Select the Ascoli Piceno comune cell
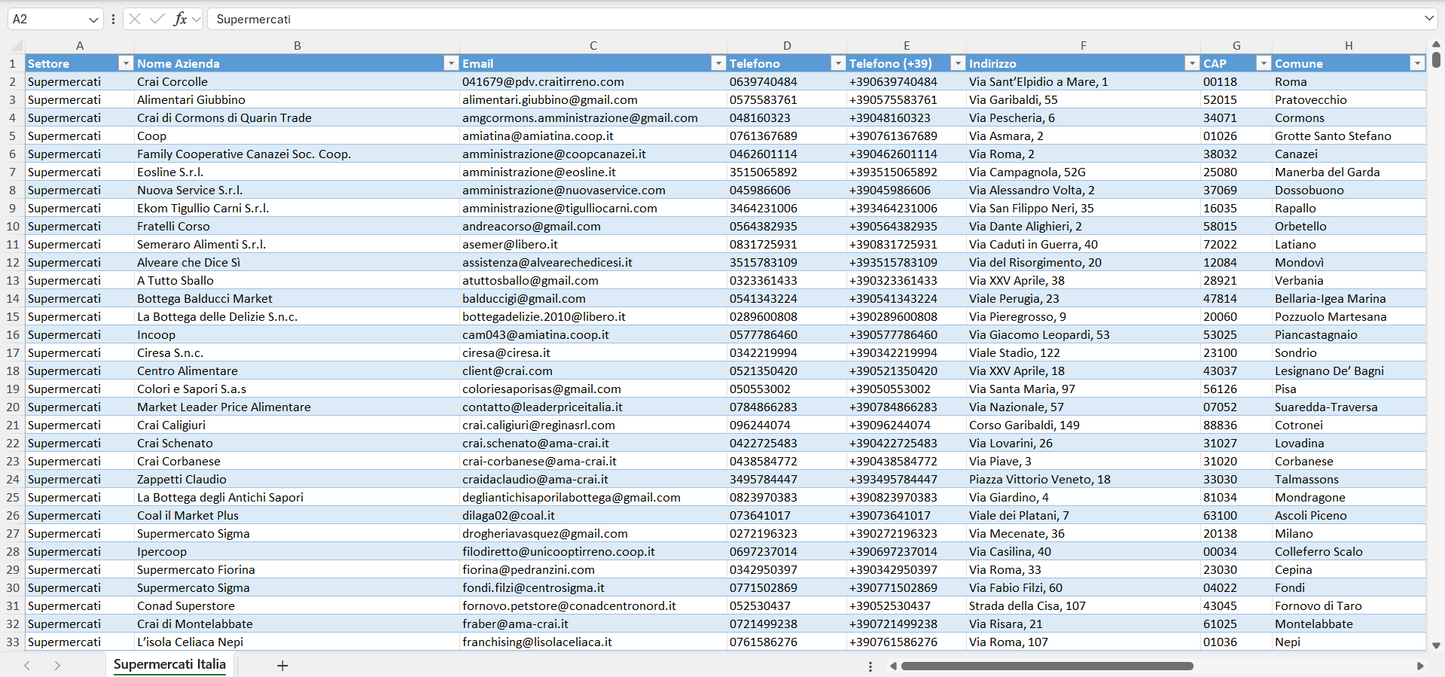The image size is (1445, 677). click(x=1349, y=515)
